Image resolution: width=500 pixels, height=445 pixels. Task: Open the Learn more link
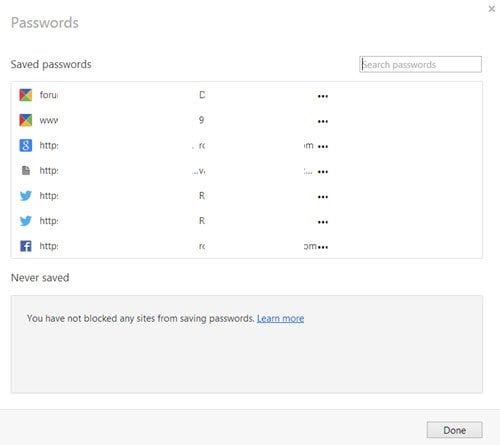coord(280,318)
